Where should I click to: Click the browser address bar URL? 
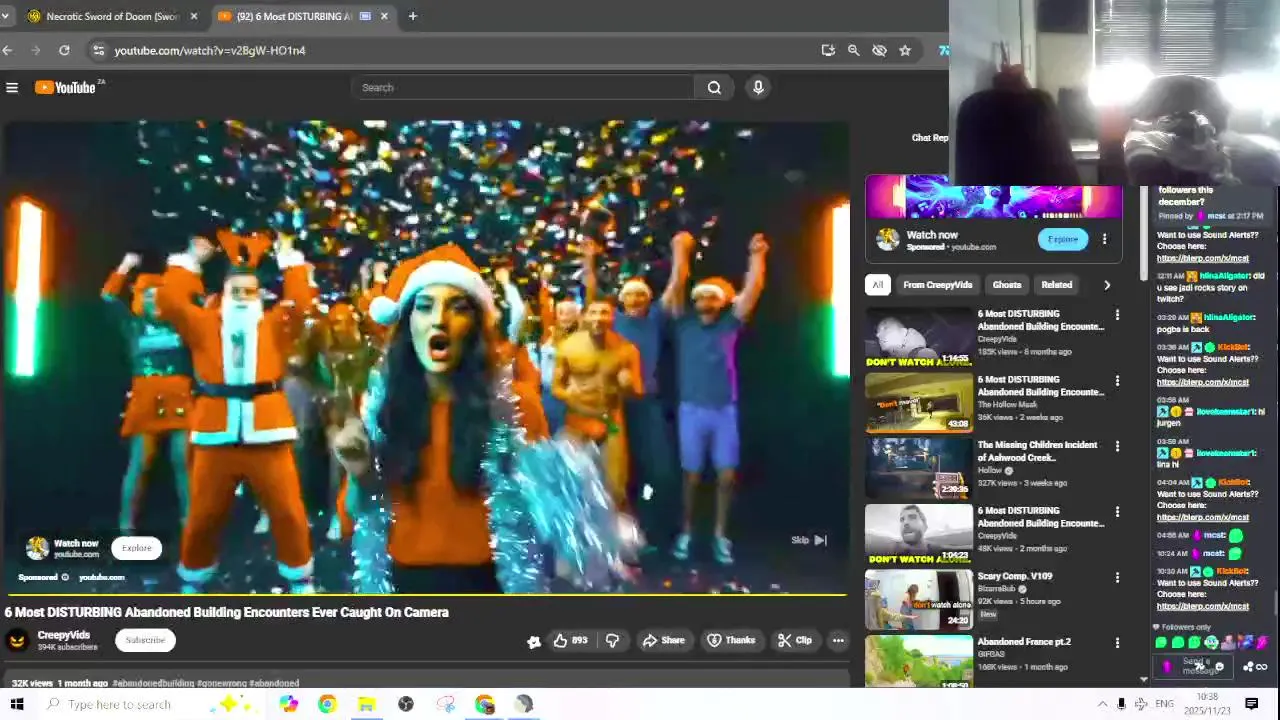point(210,50)
